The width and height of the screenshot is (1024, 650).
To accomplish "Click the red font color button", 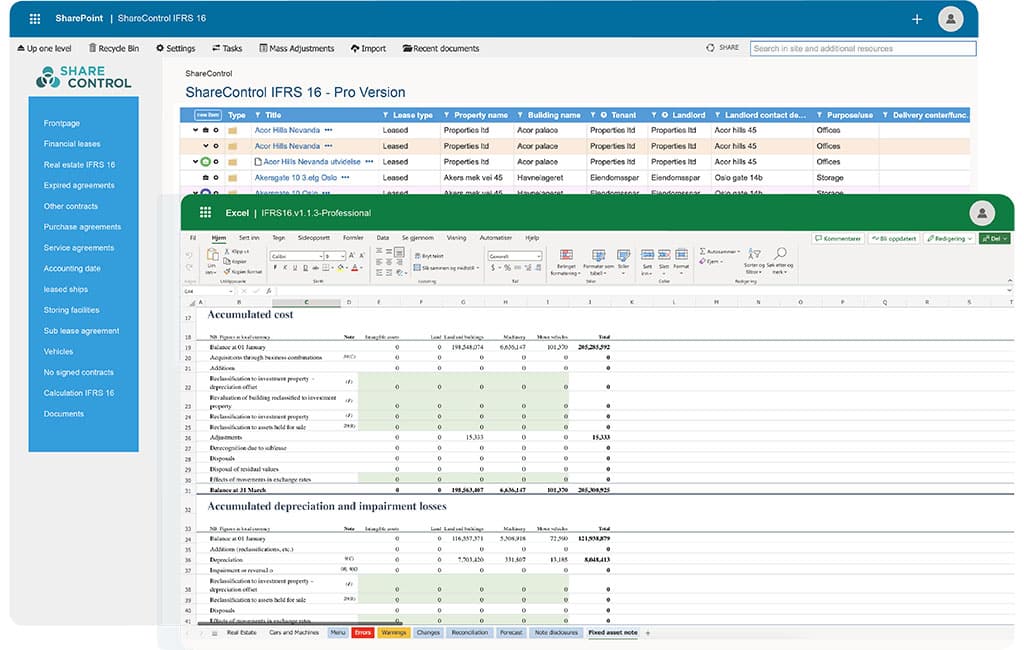I will coord(355,268).
